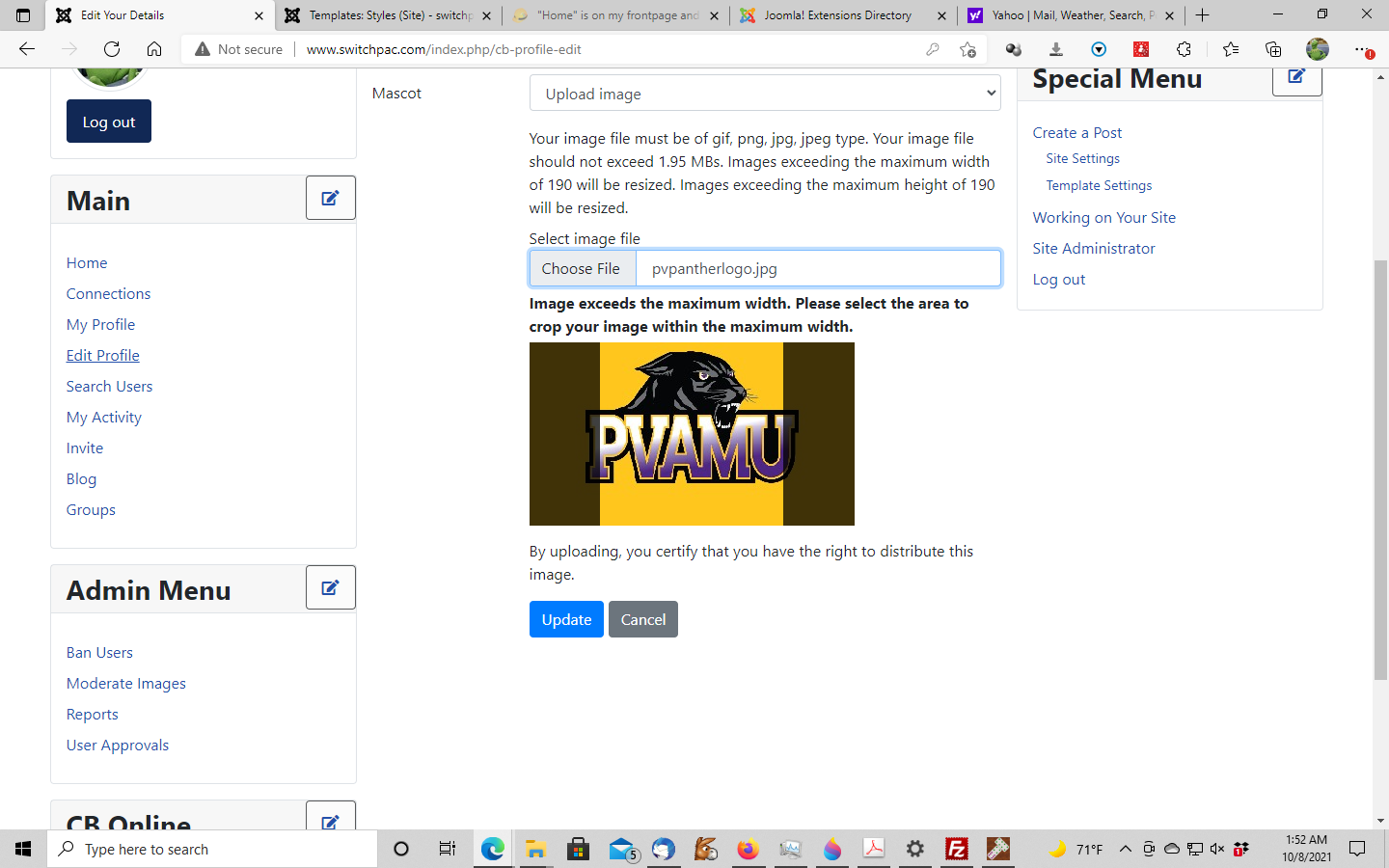Open the My Profile link
1389x868 pixels.
tap(100, 324)
